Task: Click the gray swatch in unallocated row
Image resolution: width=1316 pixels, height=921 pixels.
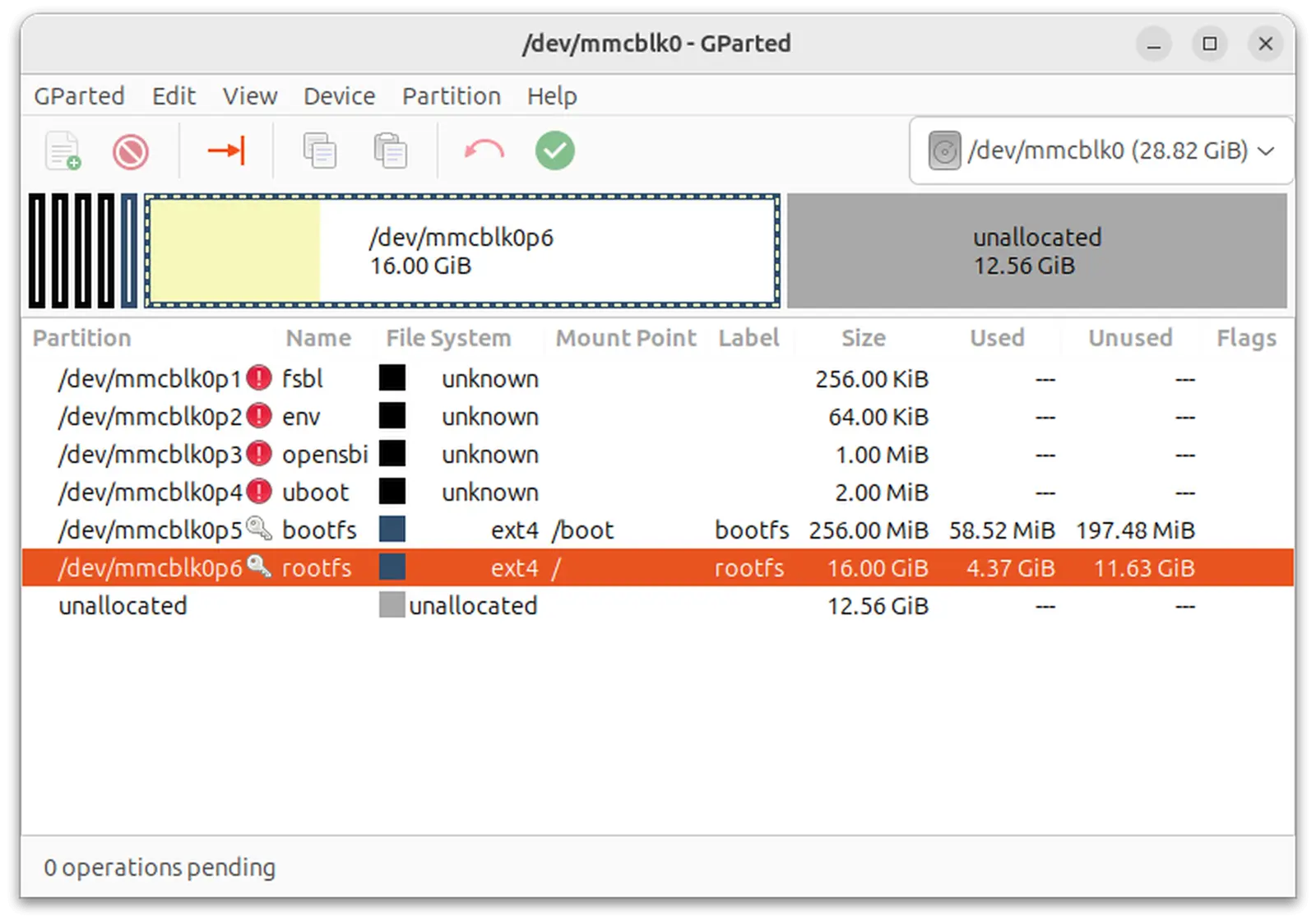Action: (392, 604)
